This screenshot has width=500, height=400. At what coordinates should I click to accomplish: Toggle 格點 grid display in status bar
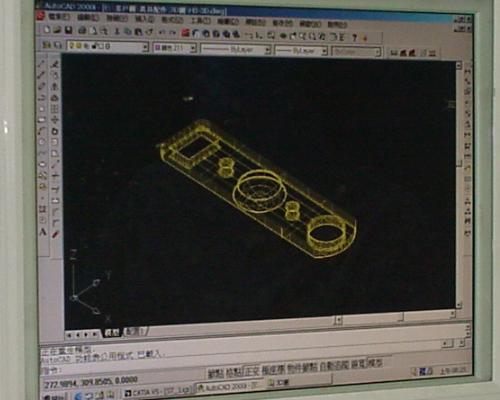click(234, 372)
